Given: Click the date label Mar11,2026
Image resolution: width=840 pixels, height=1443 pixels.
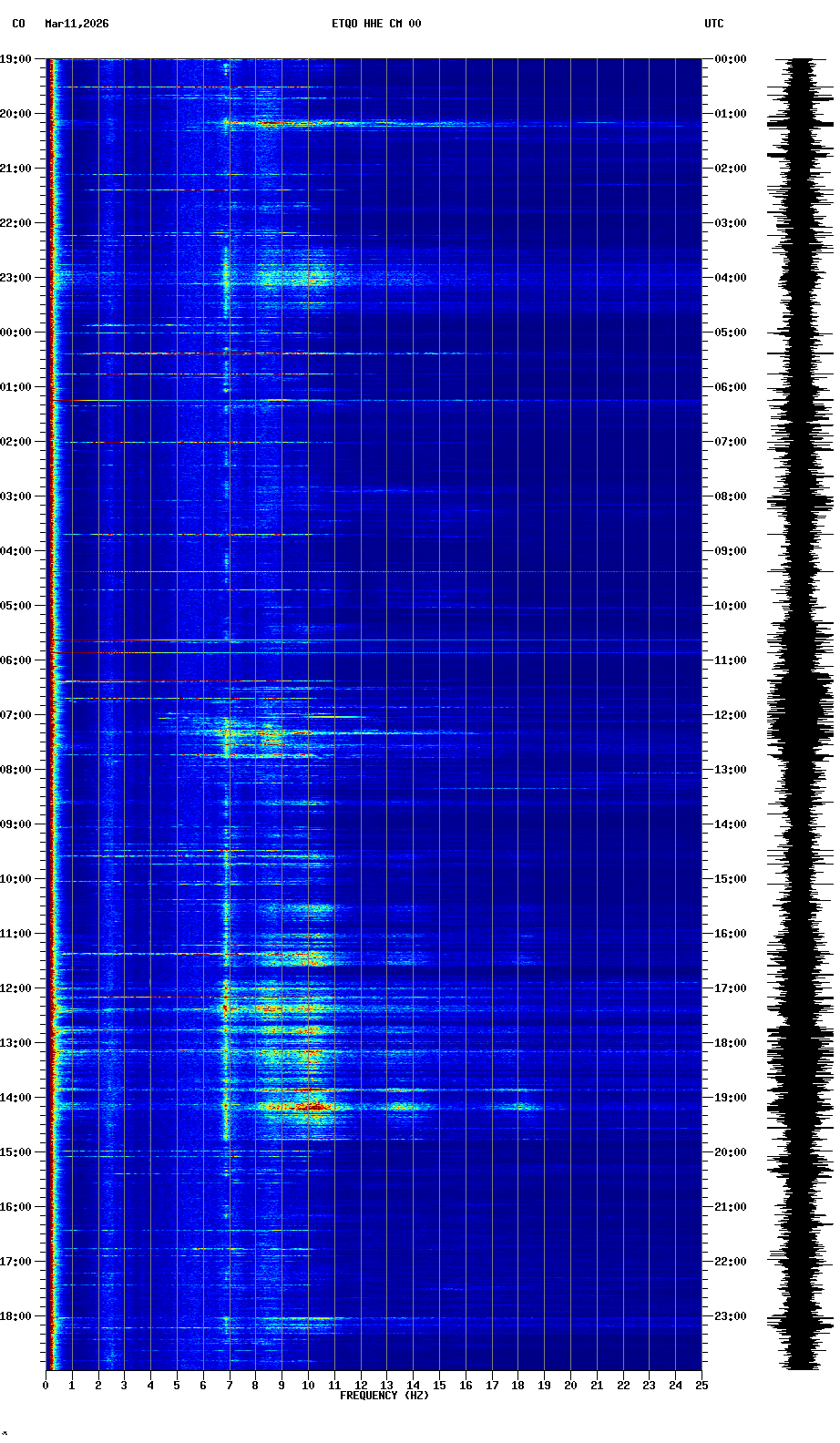Looking at the screenshot, I should click(77, 24).
